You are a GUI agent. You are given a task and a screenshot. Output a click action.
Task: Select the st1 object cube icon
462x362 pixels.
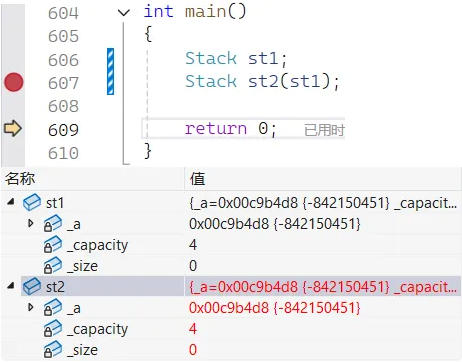32,202
